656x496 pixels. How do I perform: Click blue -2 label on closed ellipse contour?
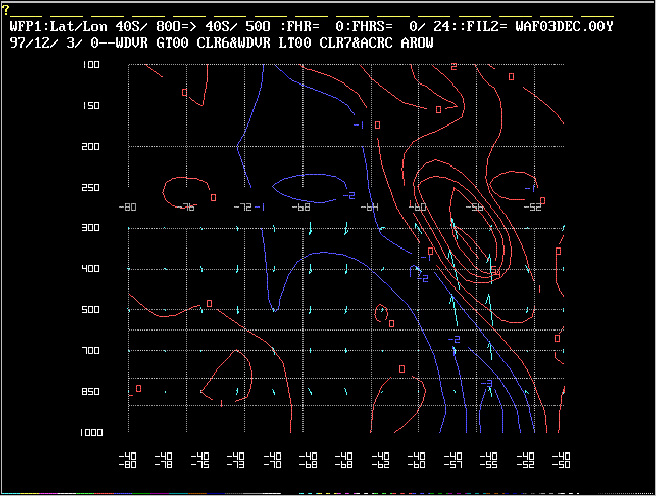click(349, 195)
